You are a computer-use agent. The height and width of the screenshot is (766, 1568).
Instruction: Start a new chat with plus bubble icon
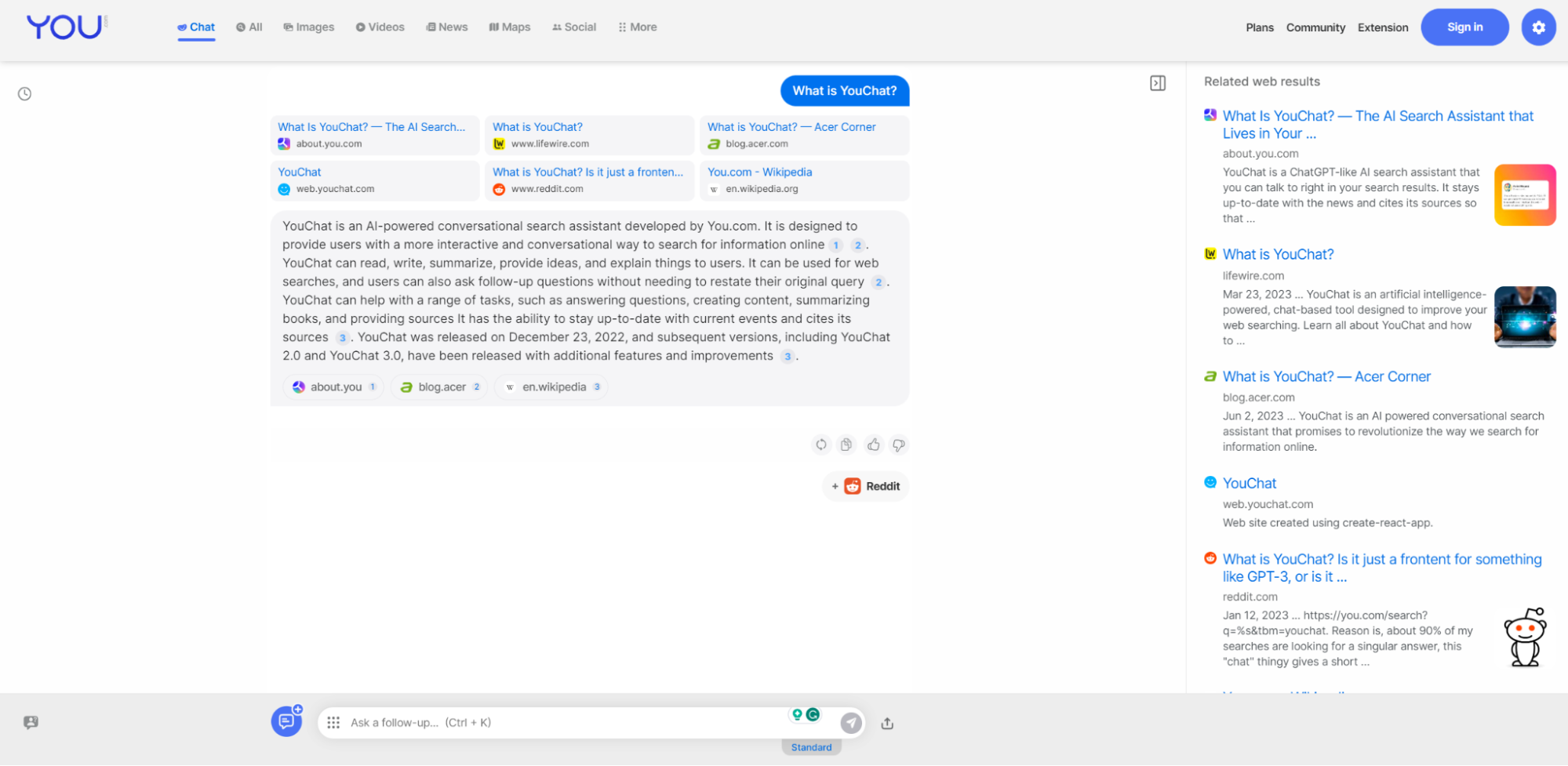click(x=287, y=721)
